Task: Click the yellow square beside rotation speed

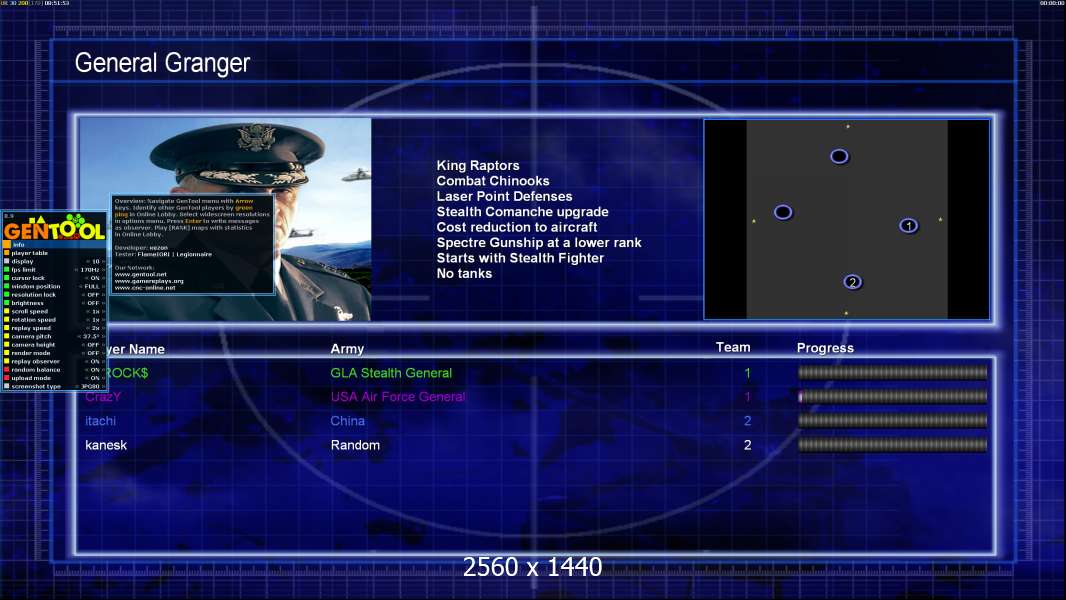Action: click(7, 319)
